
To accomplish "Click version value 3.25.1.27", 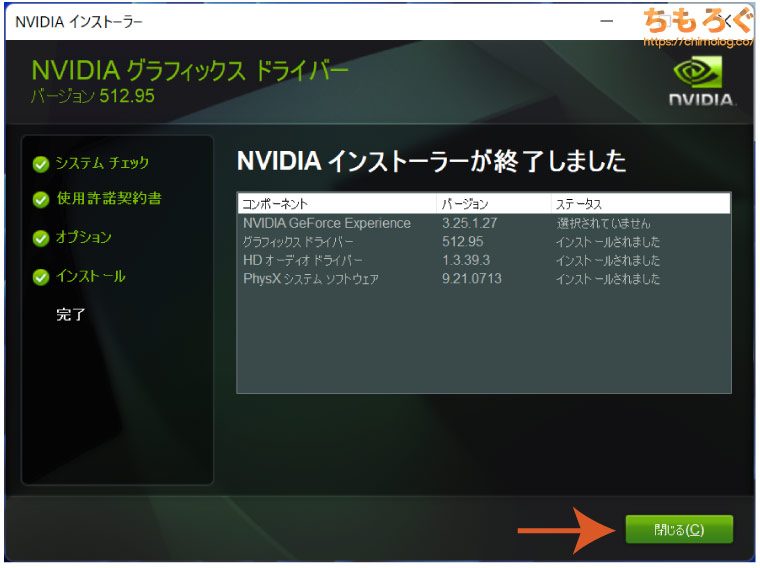I will coord(469,223).
